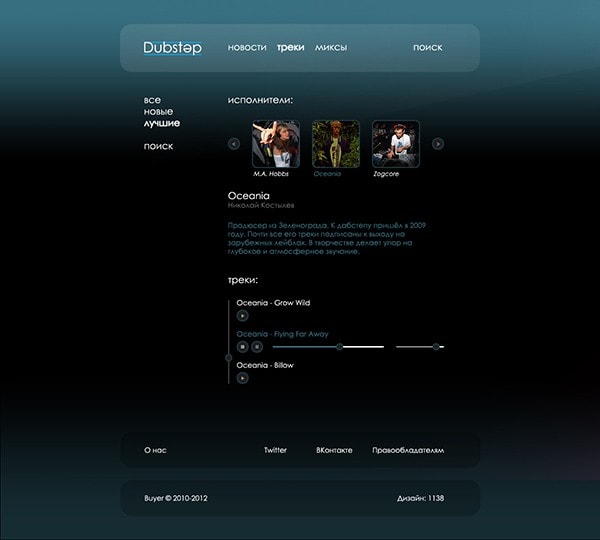The height and width of the screenshot is (540, 600).
Task: Select the лучшие filter in sidebar
Action: 161,123
